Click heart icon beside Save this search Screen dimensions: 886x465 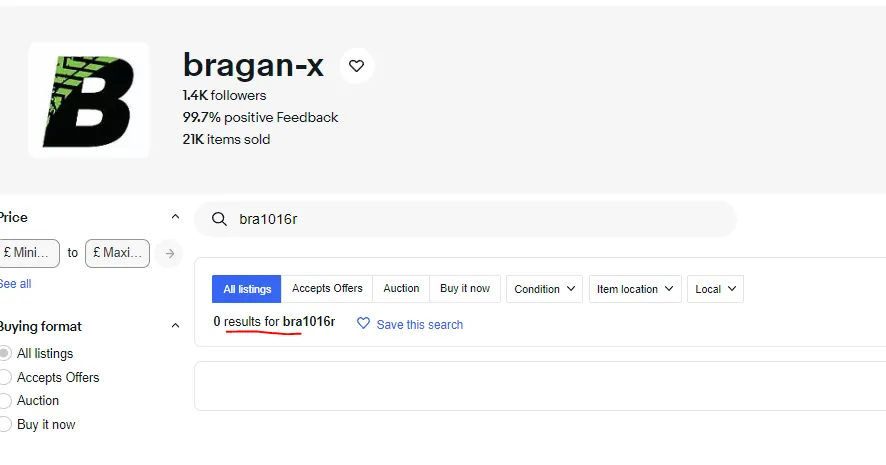pyautogui.click(x=363, y=324)
